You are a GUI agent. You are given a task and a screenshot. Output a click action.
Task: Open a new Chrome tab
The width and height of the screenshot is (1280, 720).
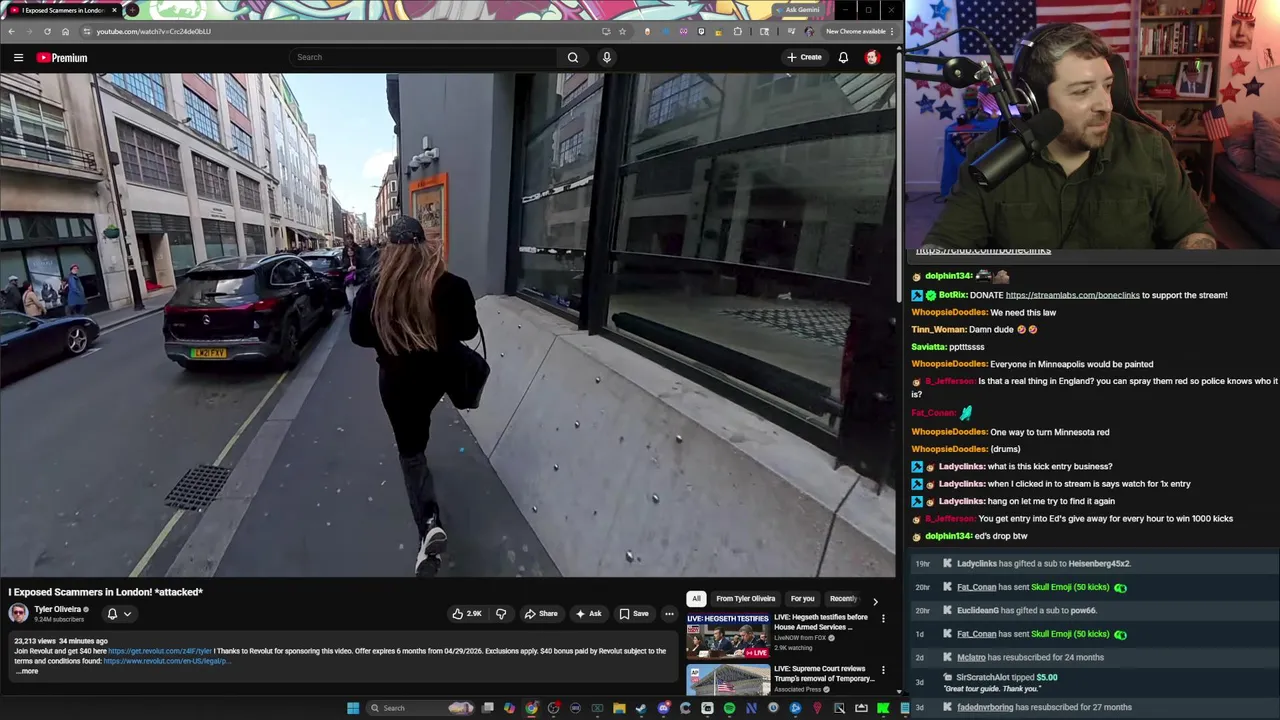click(x=132, y=10)
